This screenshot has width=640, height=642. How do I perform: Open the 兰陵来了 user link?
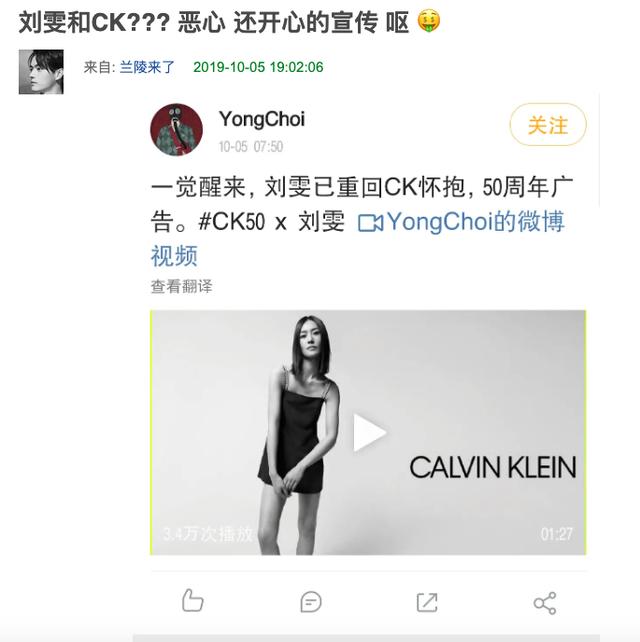point(147,67)
